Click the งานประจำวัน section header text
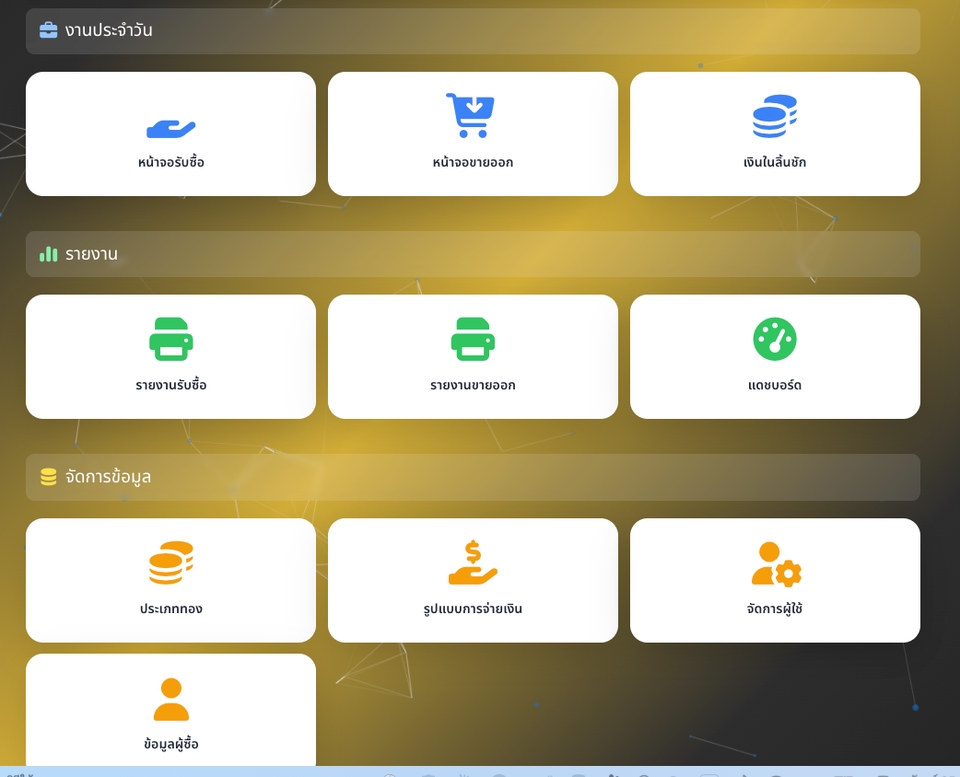This screenshot has height=777, width=960. click(109, 30)
